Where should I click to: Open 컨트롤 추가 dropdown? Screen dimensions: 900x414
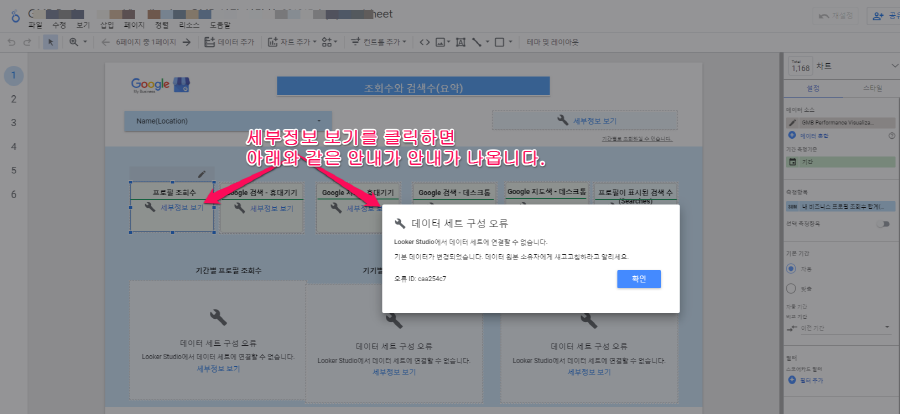[x=379, y=42]
